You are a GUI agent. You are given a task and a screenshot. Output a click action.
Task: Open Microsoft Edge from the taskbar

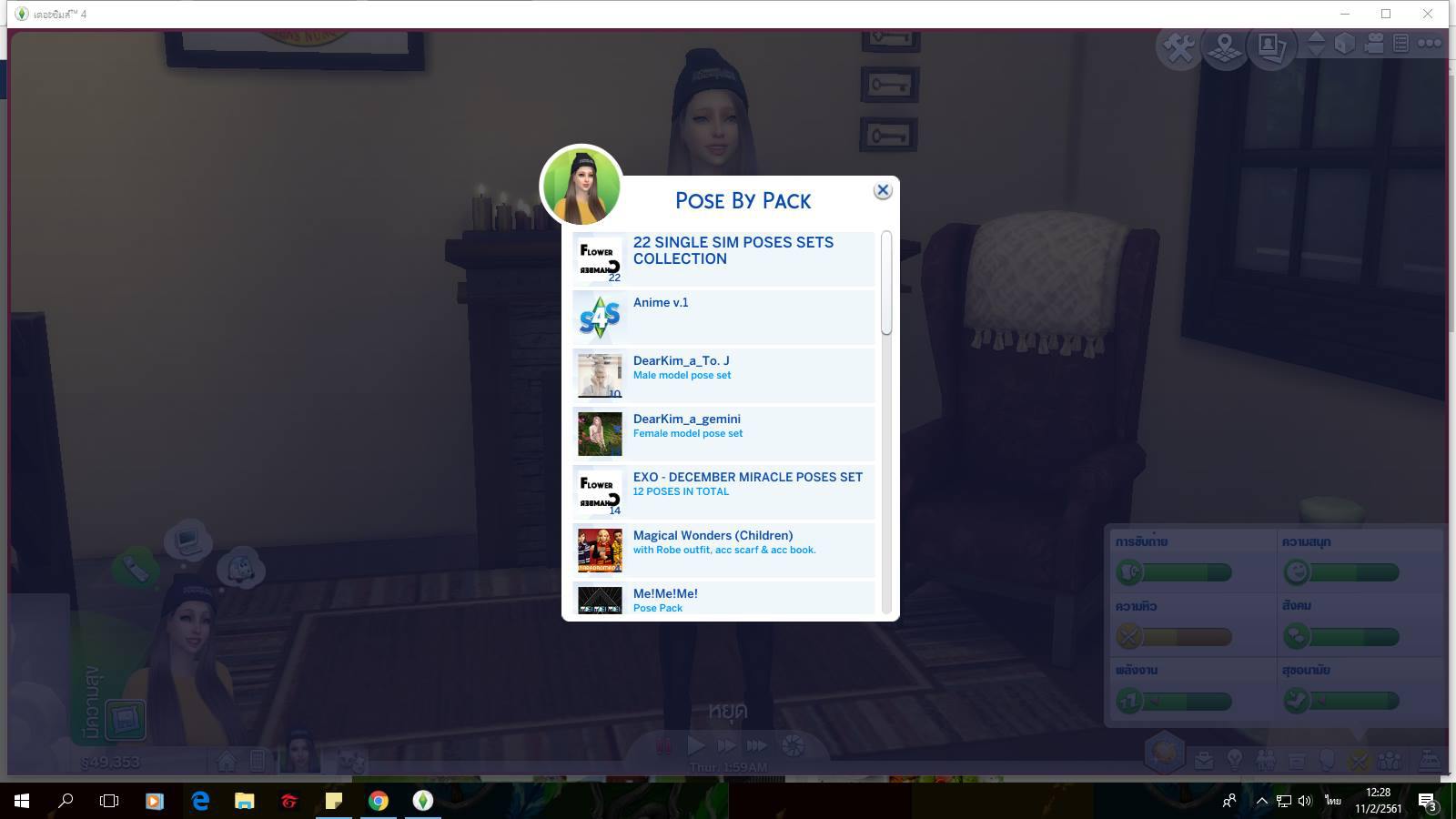[200, 801]
